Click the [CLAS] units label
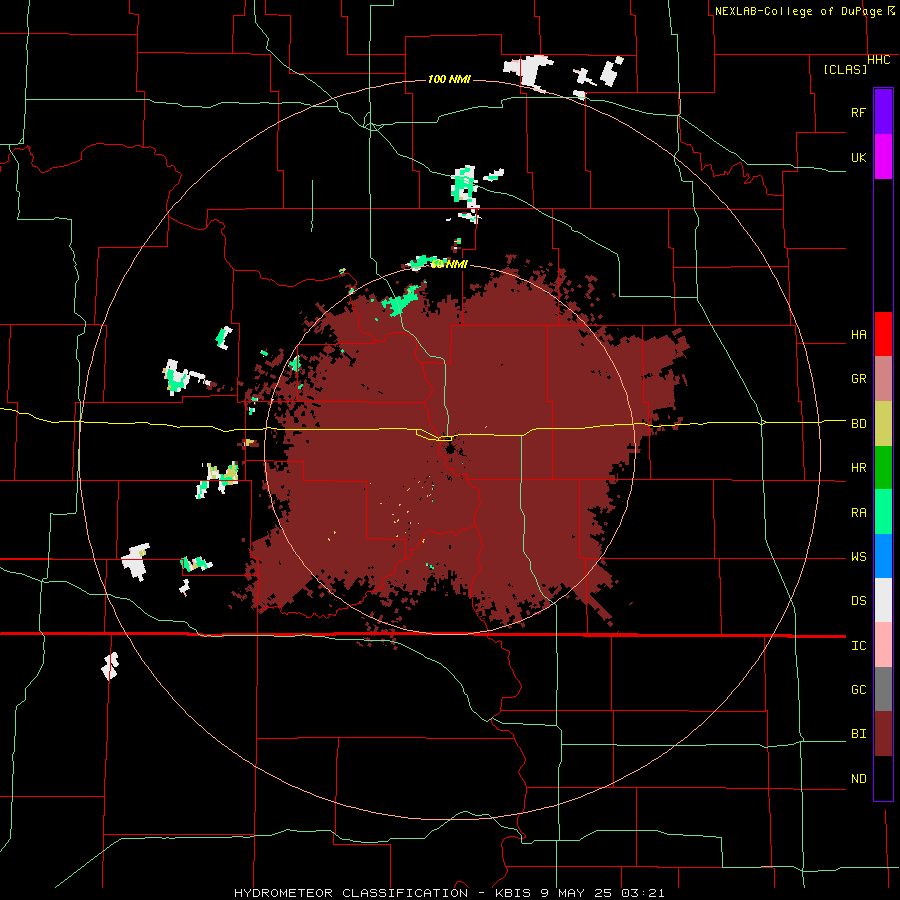 [x=845, y=69]
